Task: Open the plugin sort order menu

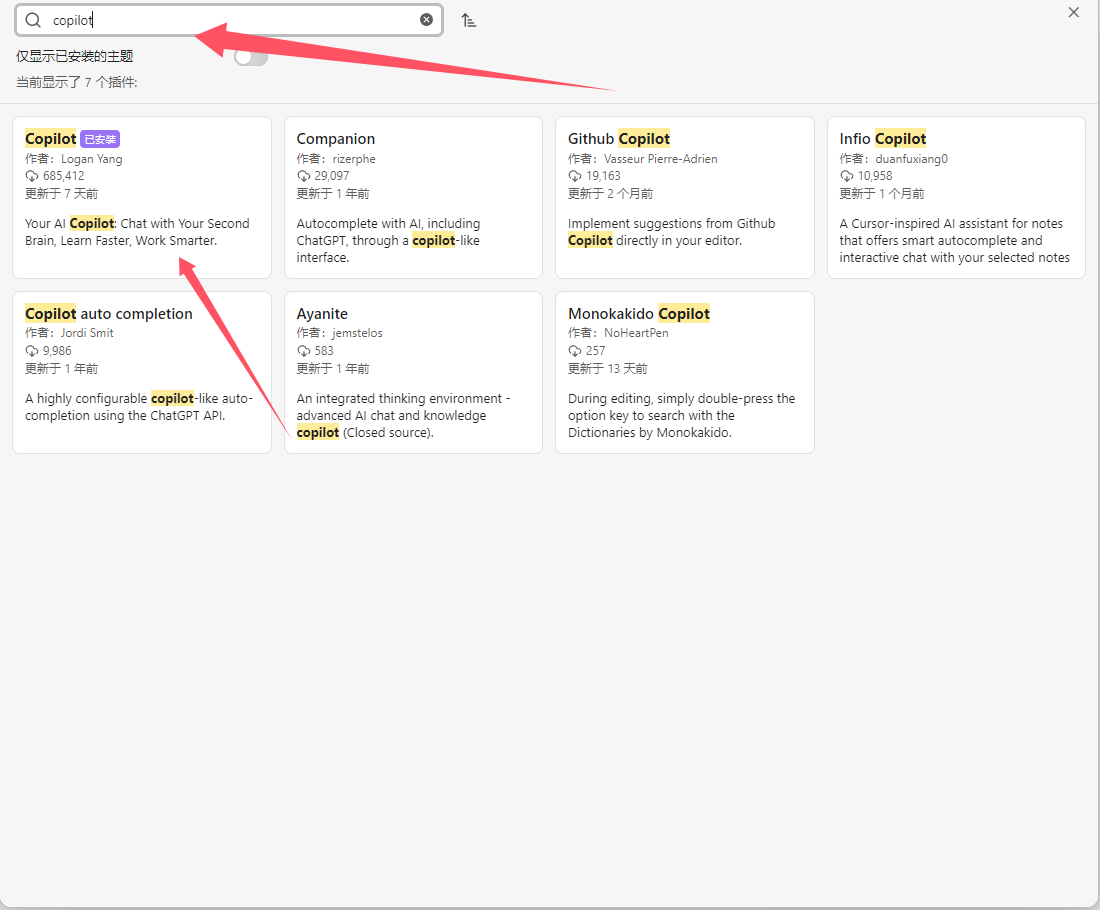Action: tap(469, 20)
